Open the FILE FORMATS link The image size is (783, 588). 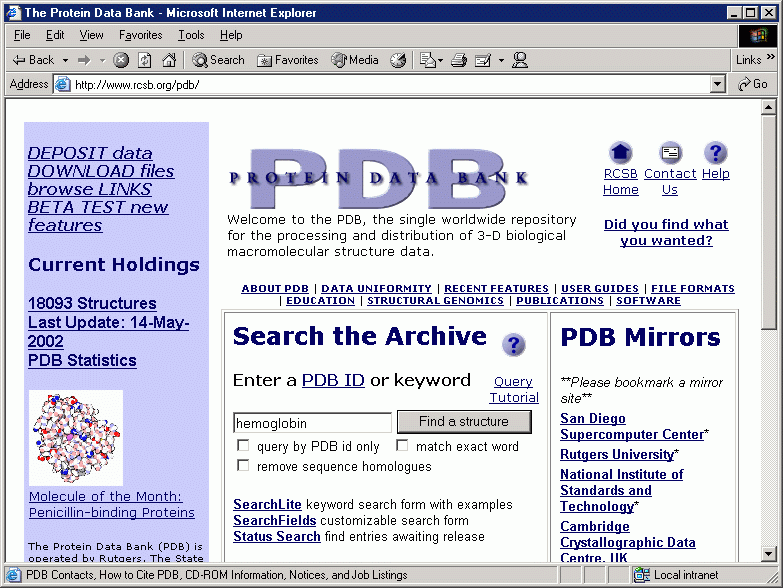tap(693, 289)
